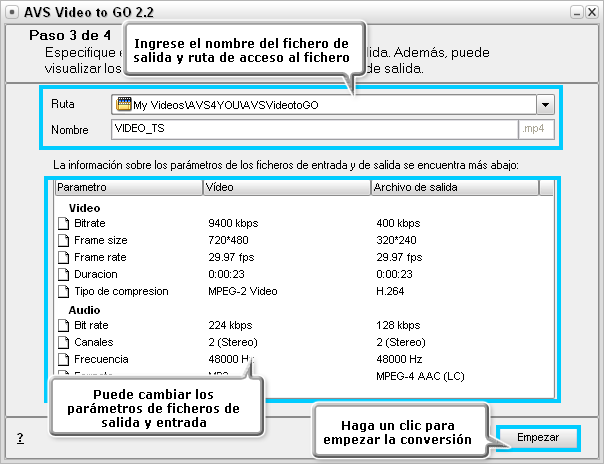Viewport: 604px width, 464px height.
Task: Select the Bitrate parameter row label
Action: pos(90,223)
